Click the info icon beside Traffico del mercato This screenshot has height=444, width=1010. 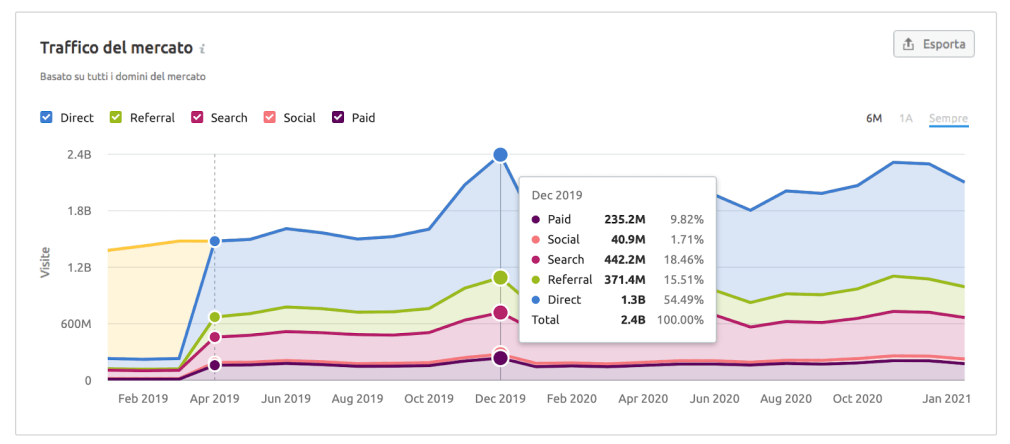coord(203,49)
